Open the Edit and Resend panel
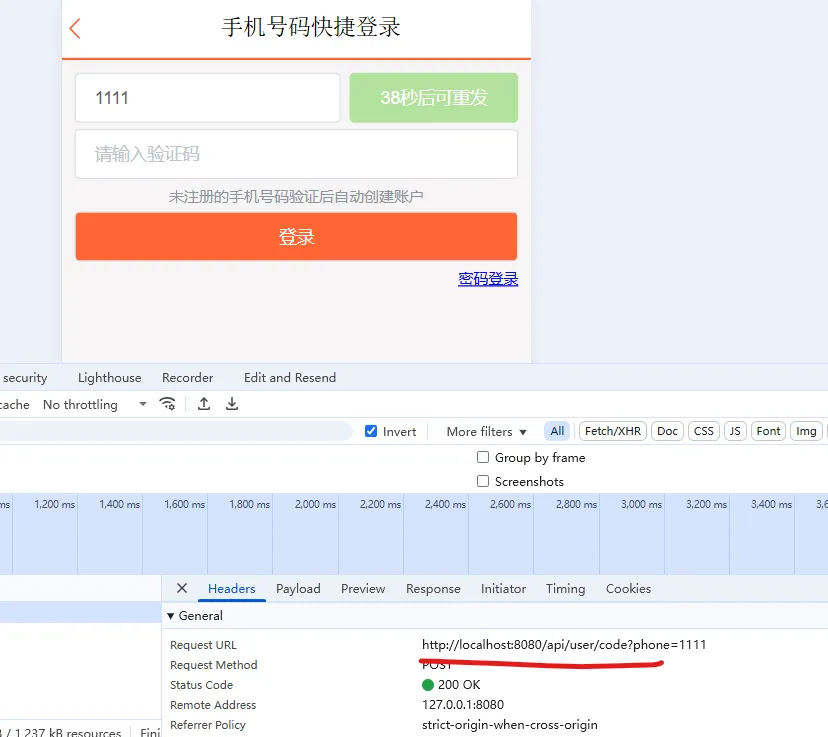 (x=290, y=377)
